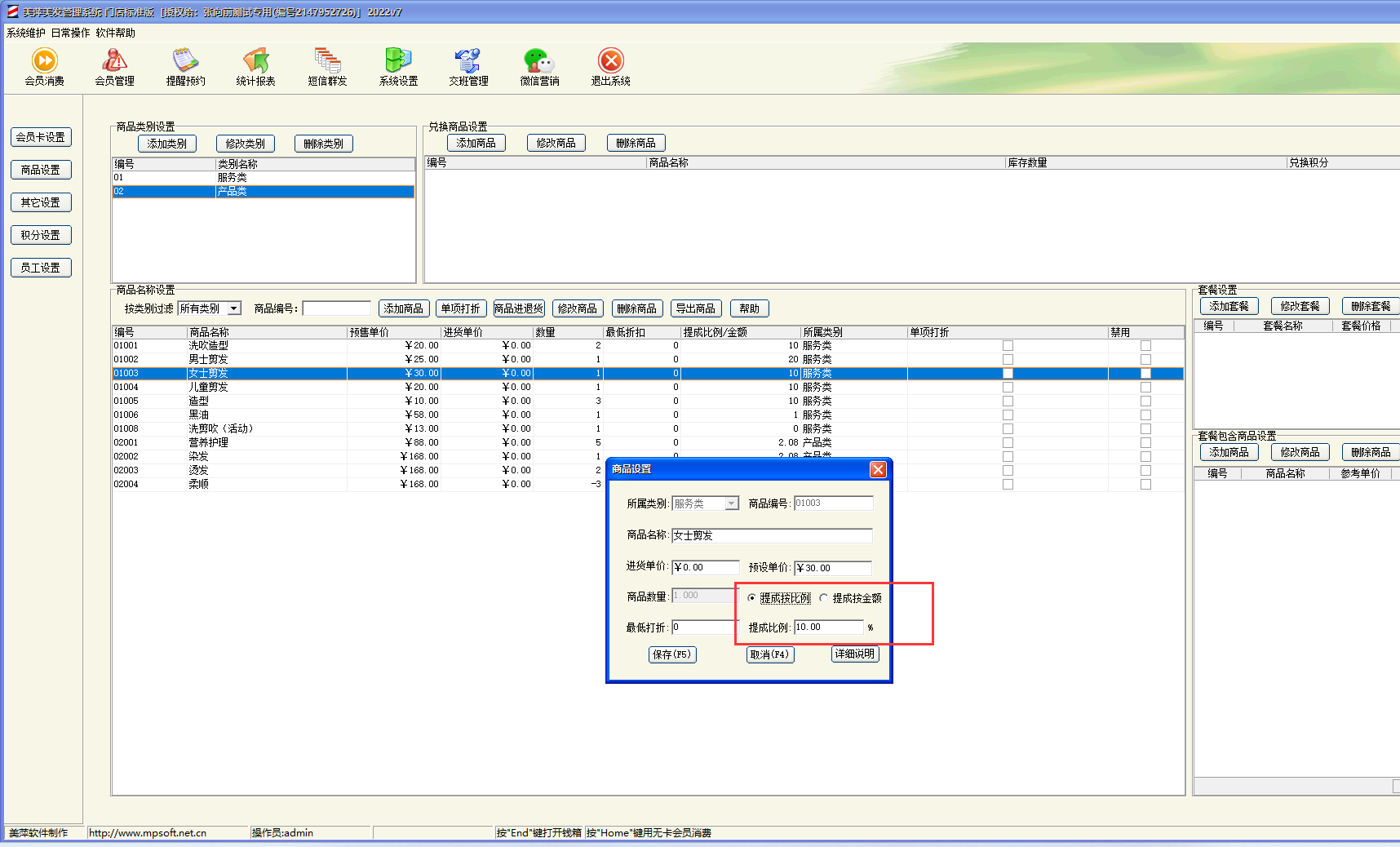The image size is (1400, 847).
Task: Click 帮助 button in product toolbar
Action: pyautogui.click(x=750, y=308)
